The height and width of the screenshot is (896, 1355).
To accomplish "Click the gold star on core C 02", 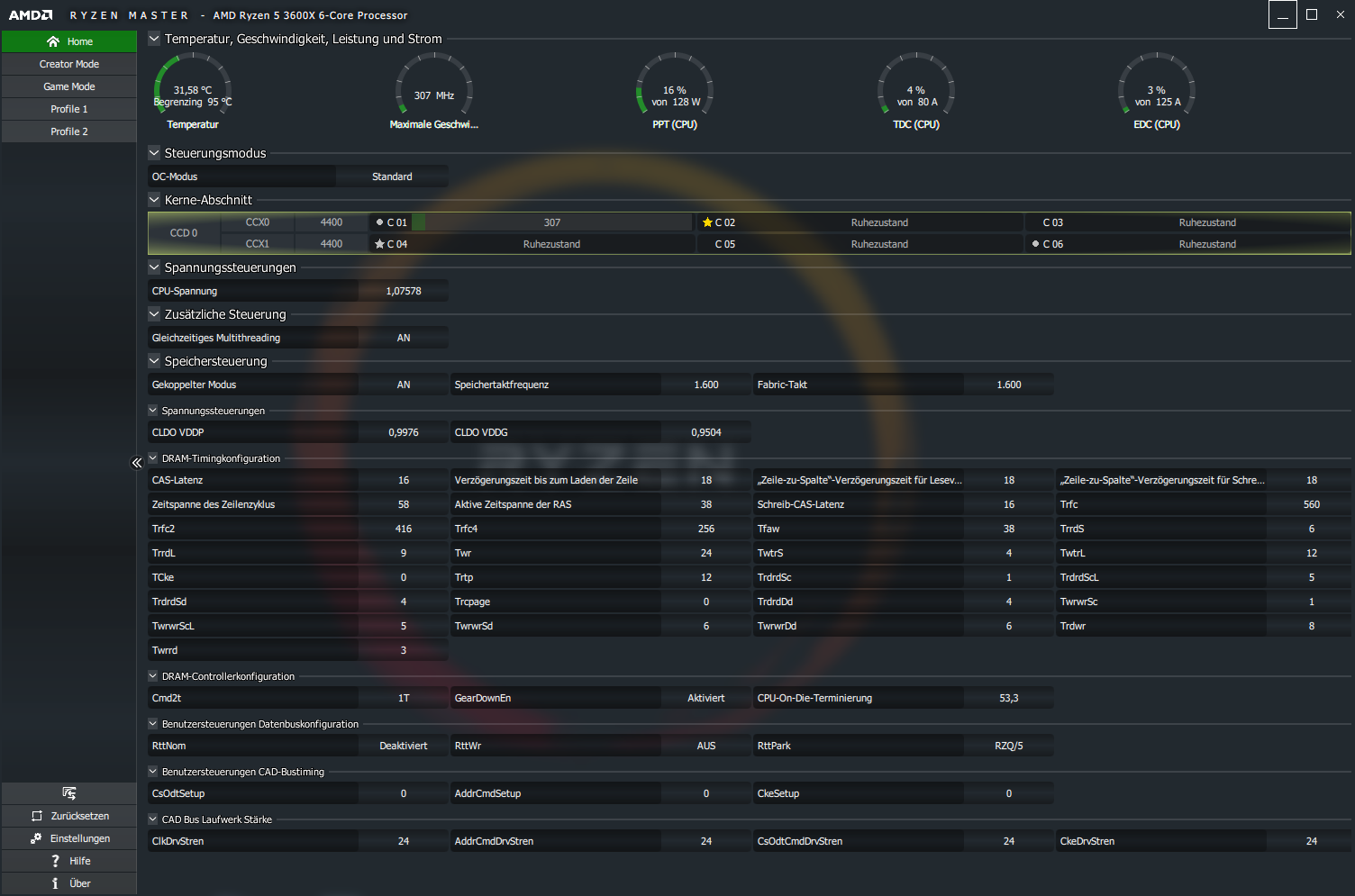I will [707, 222].
